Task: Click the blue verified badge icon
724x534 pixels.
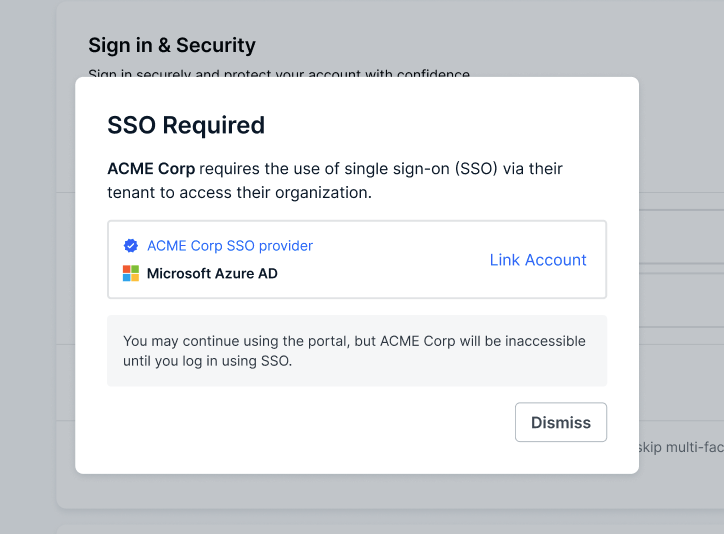Action: click(130, 246)
